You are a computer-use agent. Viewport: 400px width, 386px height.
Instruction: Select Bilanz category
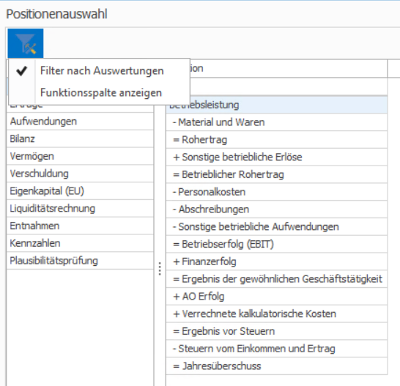pyautogui.click(x=80, y=139)
